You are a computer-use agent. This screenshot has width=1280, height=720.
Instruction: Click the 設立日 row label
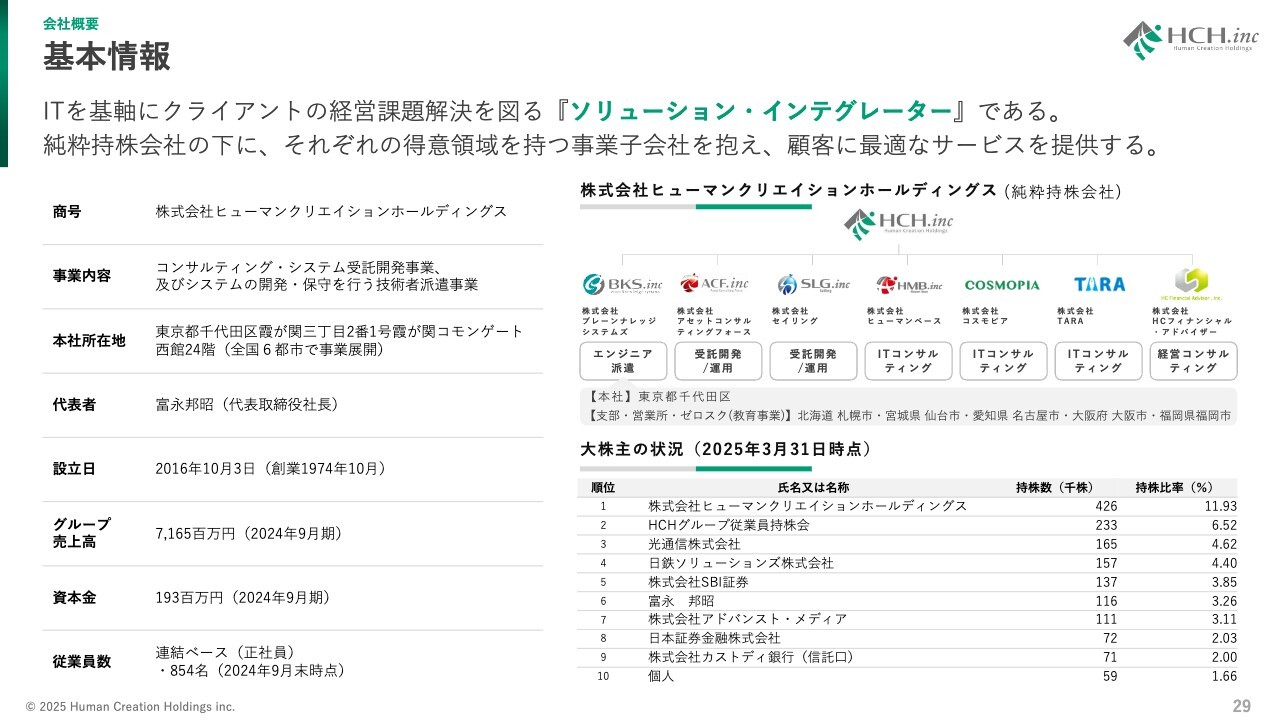click(x=74, y=469)
